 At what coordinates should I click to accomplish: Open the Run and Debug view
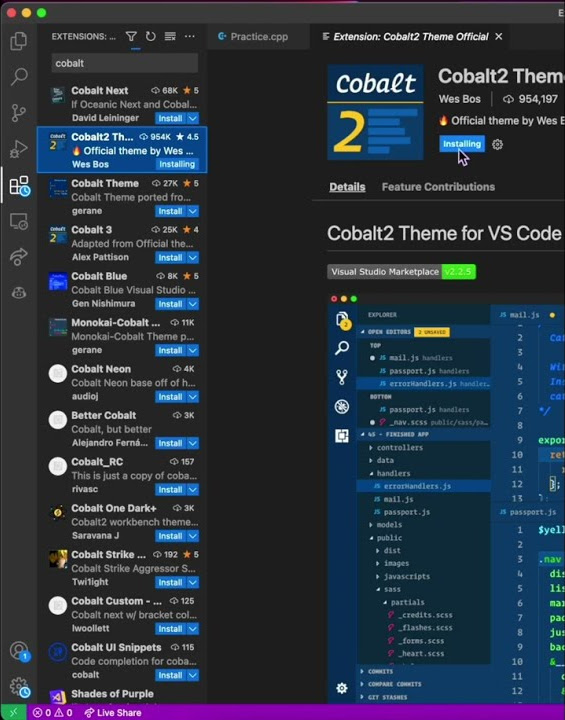click(x=19, y=149)
